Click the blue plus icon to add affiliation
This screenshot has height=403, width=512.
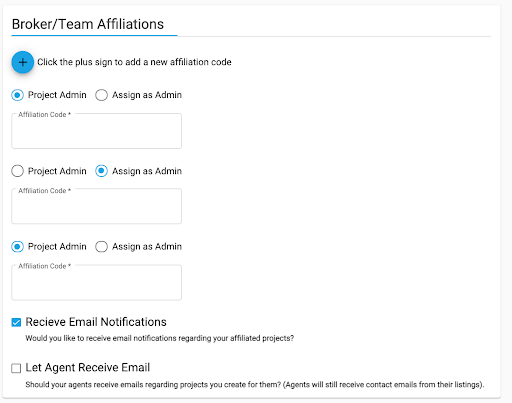pyautogui.click(x=23, y=62)
